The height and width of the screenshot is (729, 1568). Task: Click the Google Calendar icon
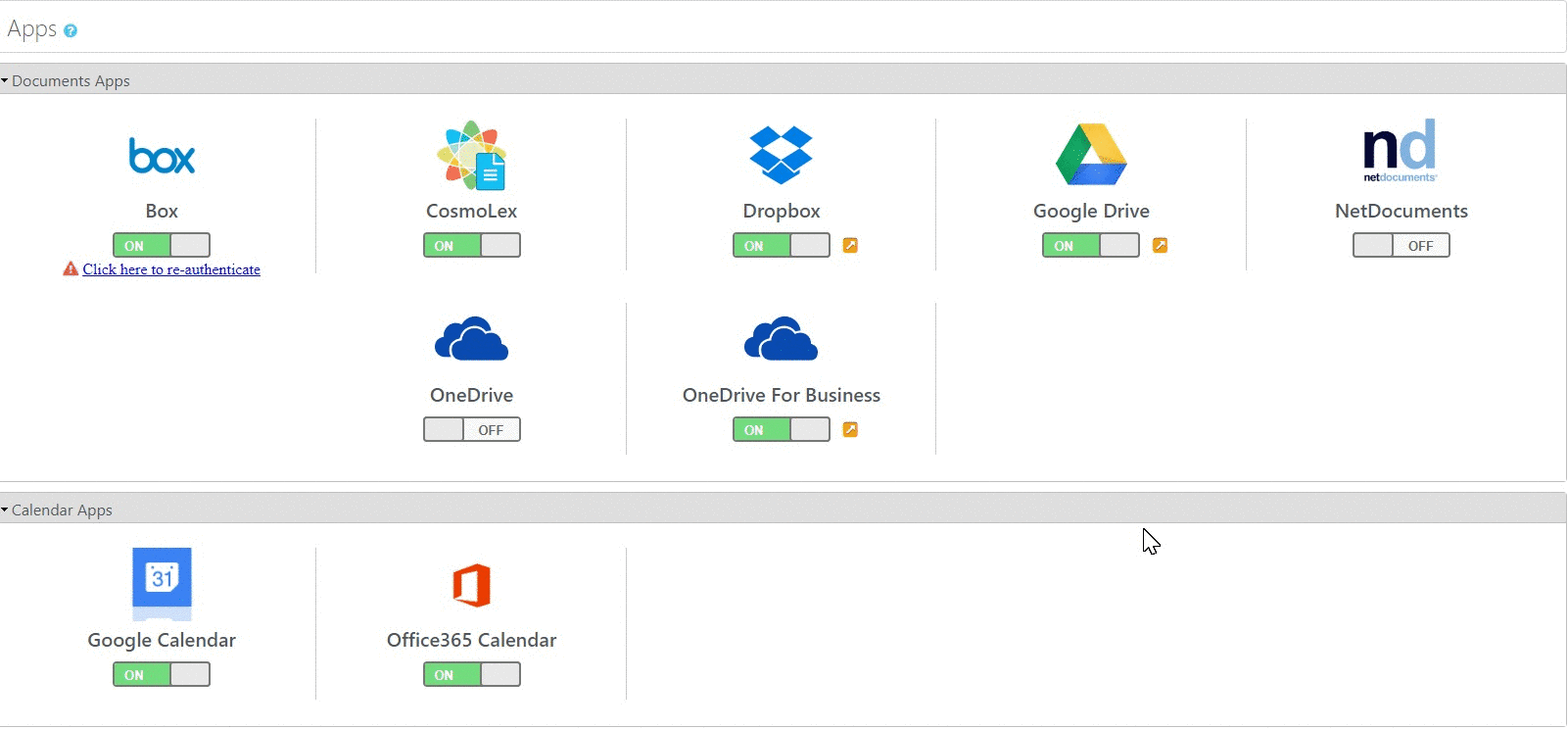[x=162, y=582]
